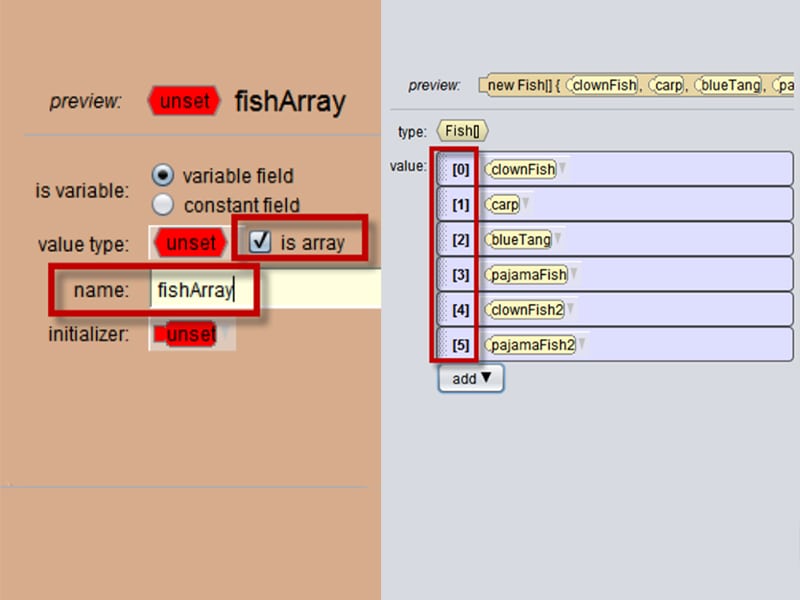Open dropdown arrow next to clownFish at index 0
The height and width of the screenshot is (600, 800).
click(x=562, y=168)
